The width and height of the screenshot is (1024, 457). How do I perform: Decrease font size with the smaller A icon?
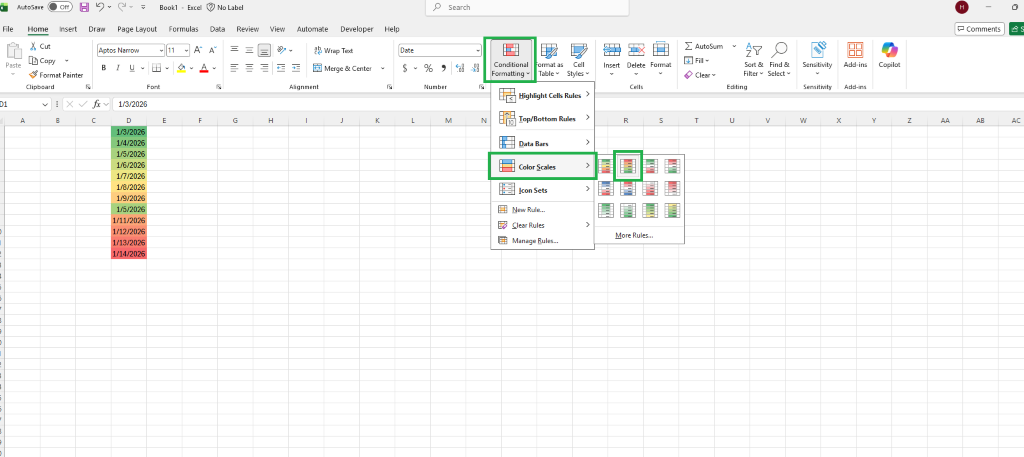212,50
